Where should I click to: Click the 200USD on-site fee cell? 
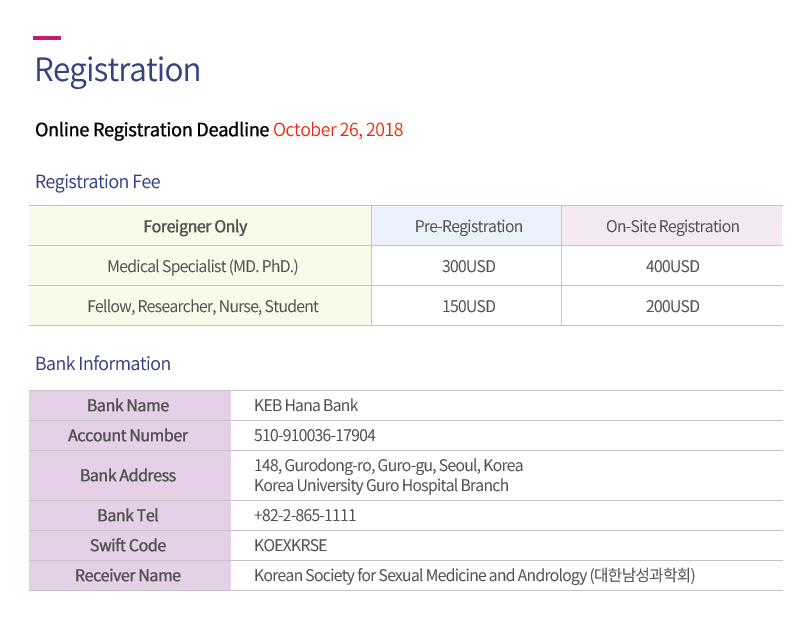(672, 306)
